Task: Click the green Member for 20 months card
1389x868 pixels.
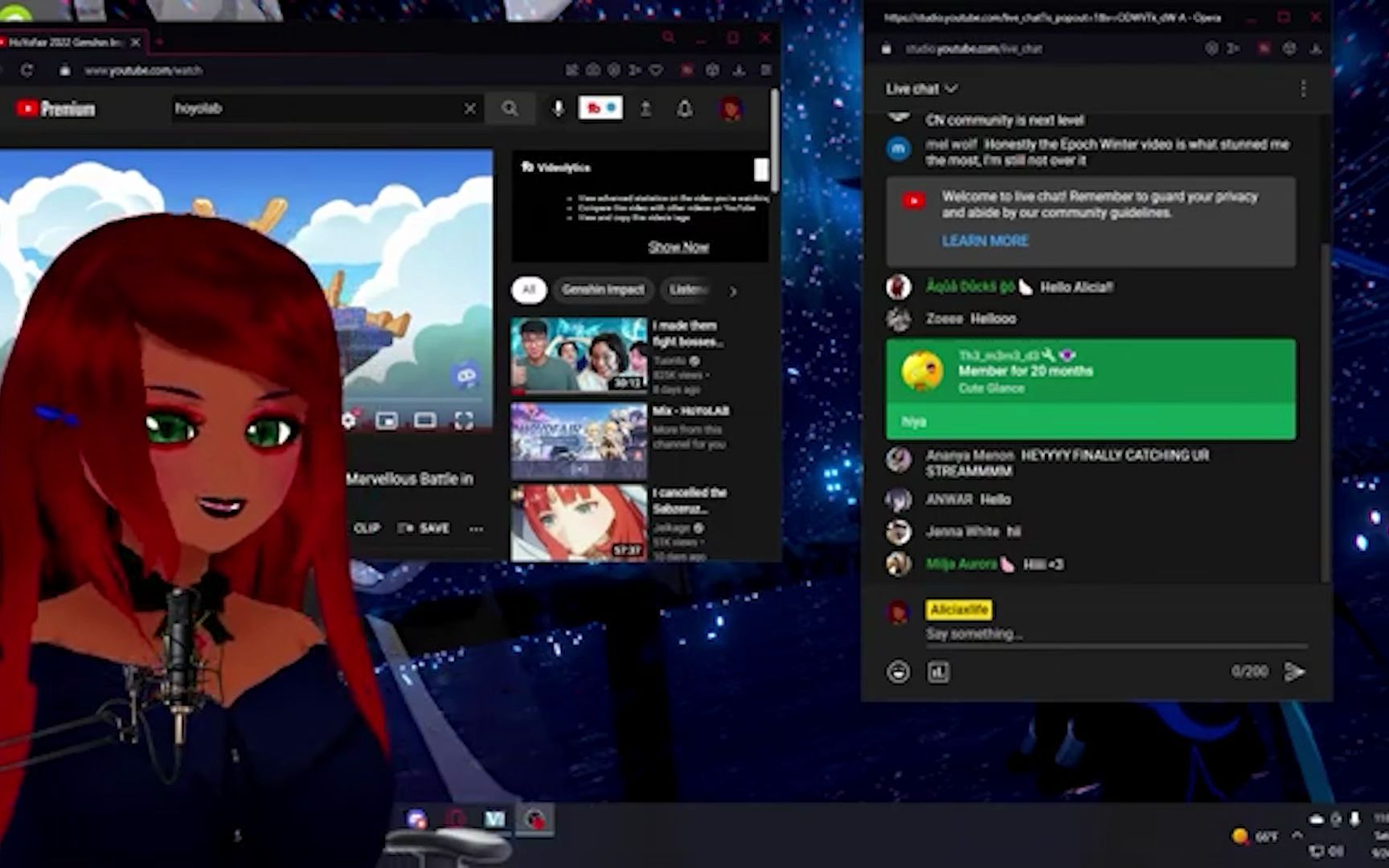Action: 1091,388
